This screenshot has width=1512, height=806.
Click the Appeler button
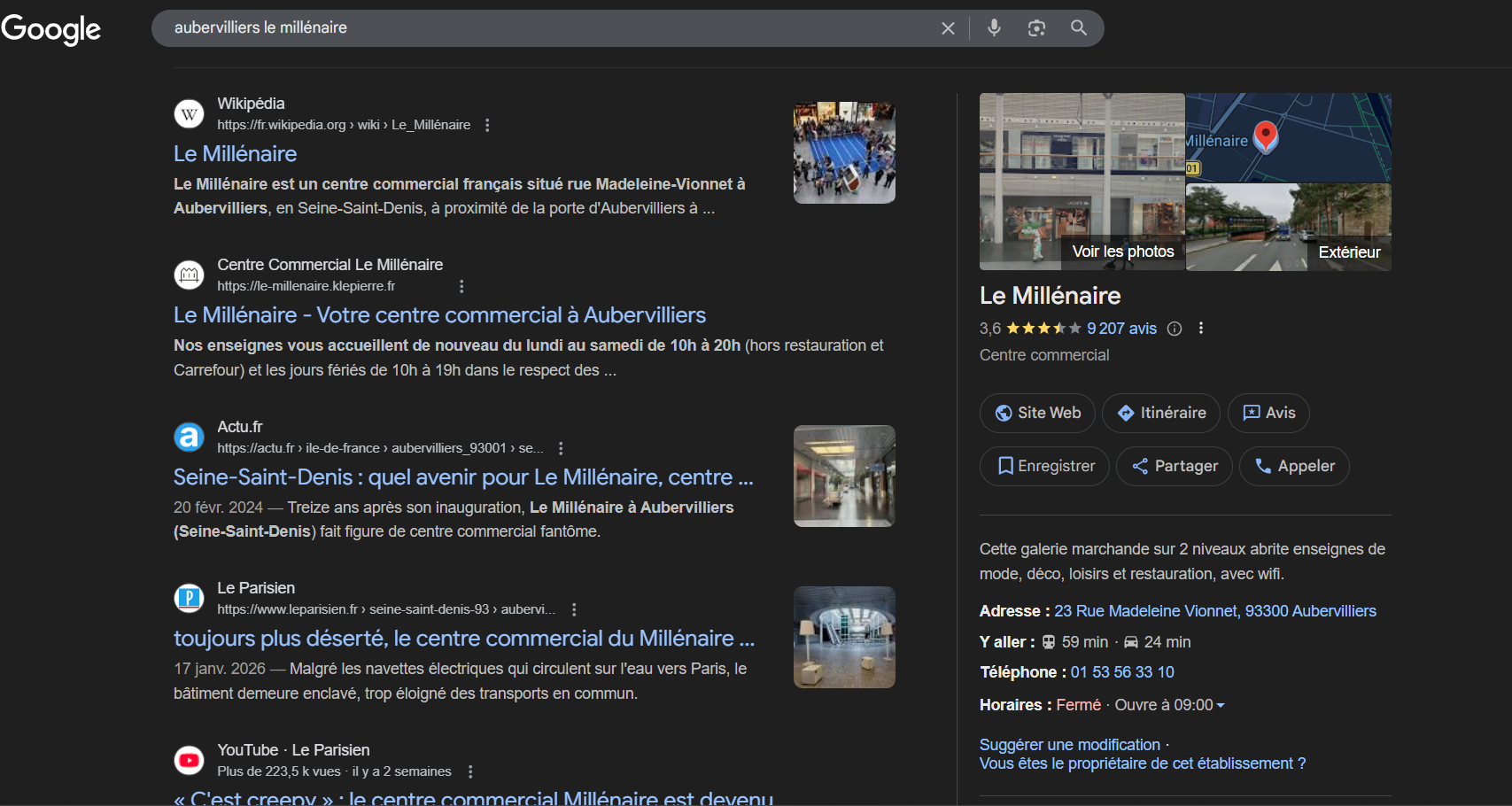click(1294, 466)
